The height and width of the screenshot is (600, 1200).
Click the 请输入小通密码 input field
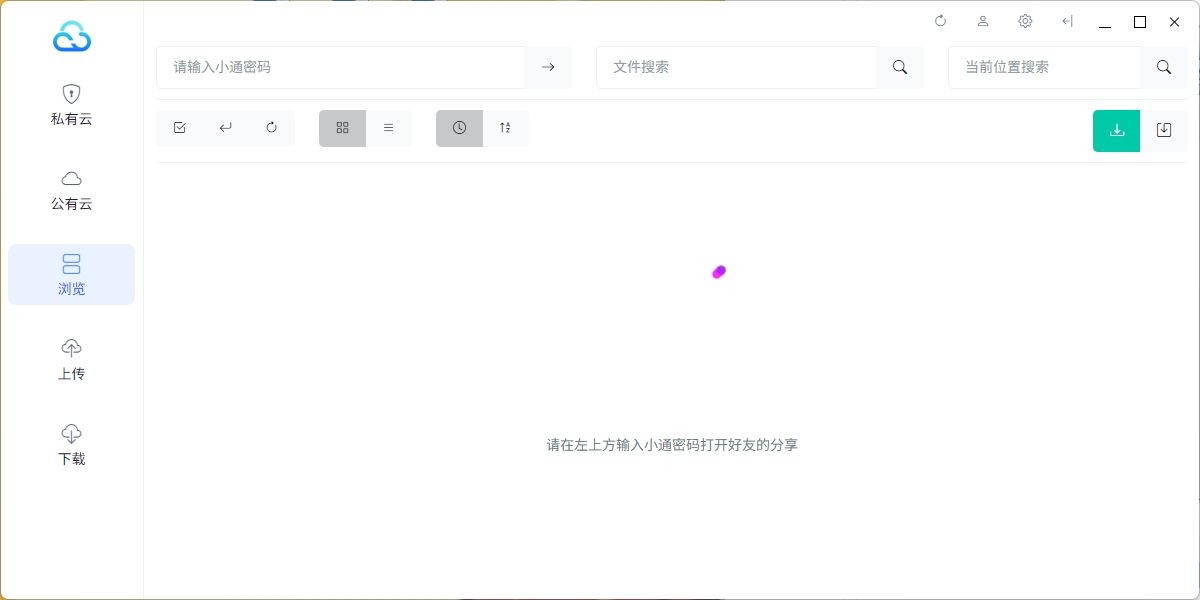pyautogui.click(x=340, y=67)
